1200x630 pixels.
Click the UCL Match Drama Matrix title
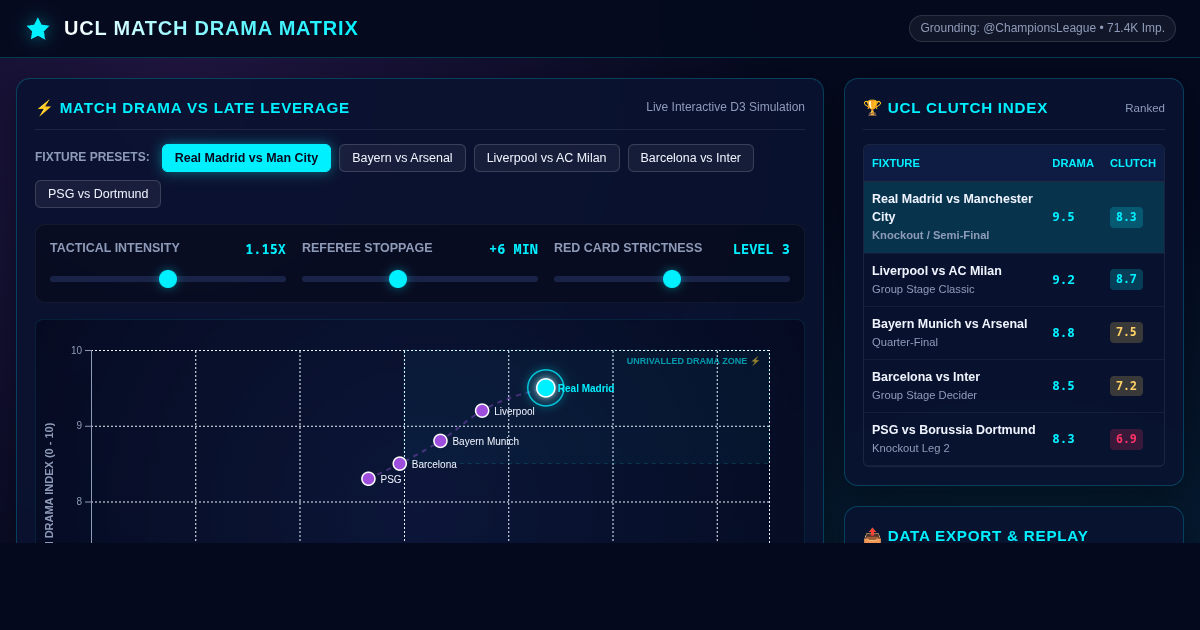coord(211,28)
